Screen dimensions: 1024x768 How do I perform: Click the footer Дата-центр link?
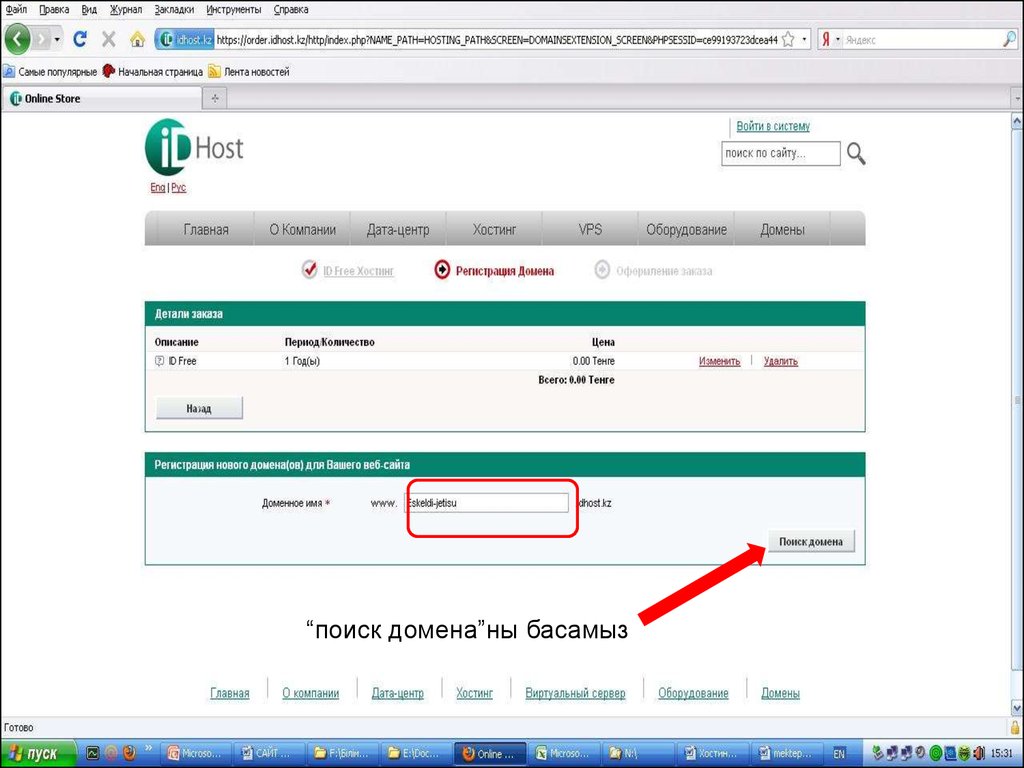398,693
